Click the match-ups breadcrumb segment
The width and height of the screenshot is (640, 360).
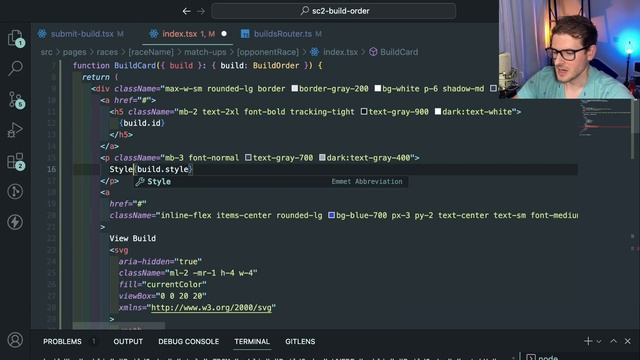[205, 52]
